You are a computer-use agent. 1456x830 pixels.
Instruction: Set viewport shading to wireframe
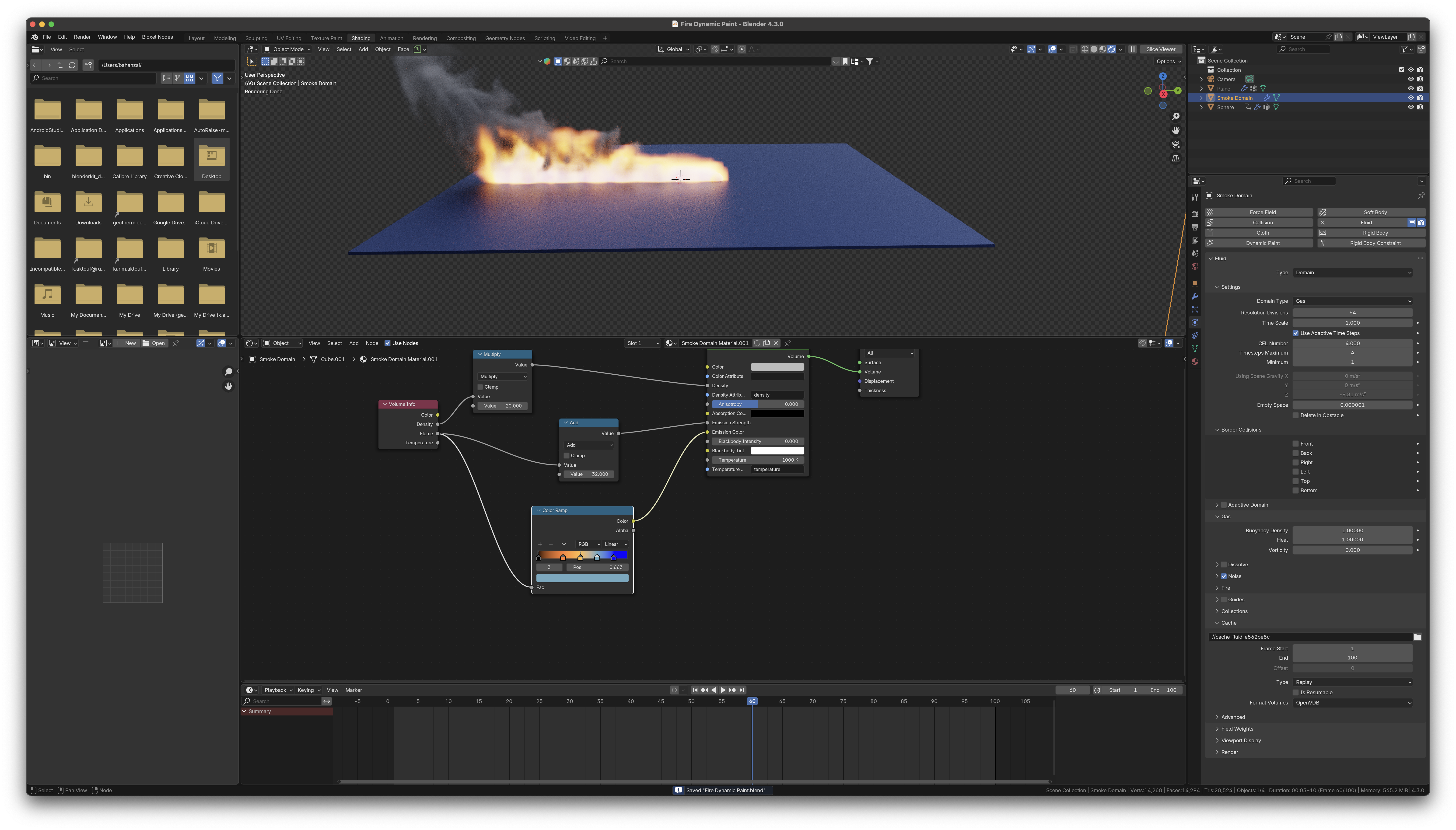(x=1084, y=50)
